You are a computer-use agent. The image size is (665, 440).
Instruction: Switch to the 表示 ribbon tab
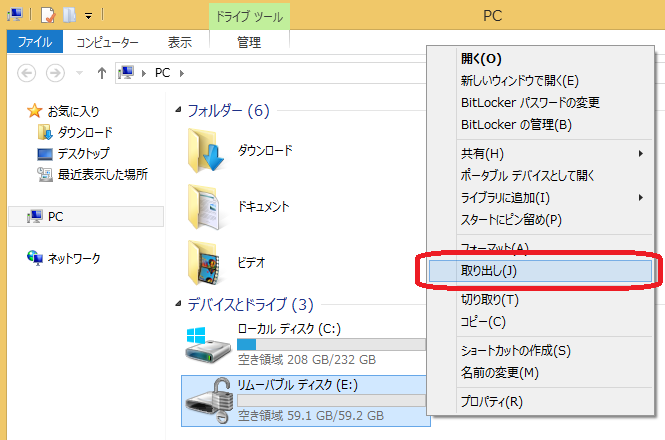point(180,42)
